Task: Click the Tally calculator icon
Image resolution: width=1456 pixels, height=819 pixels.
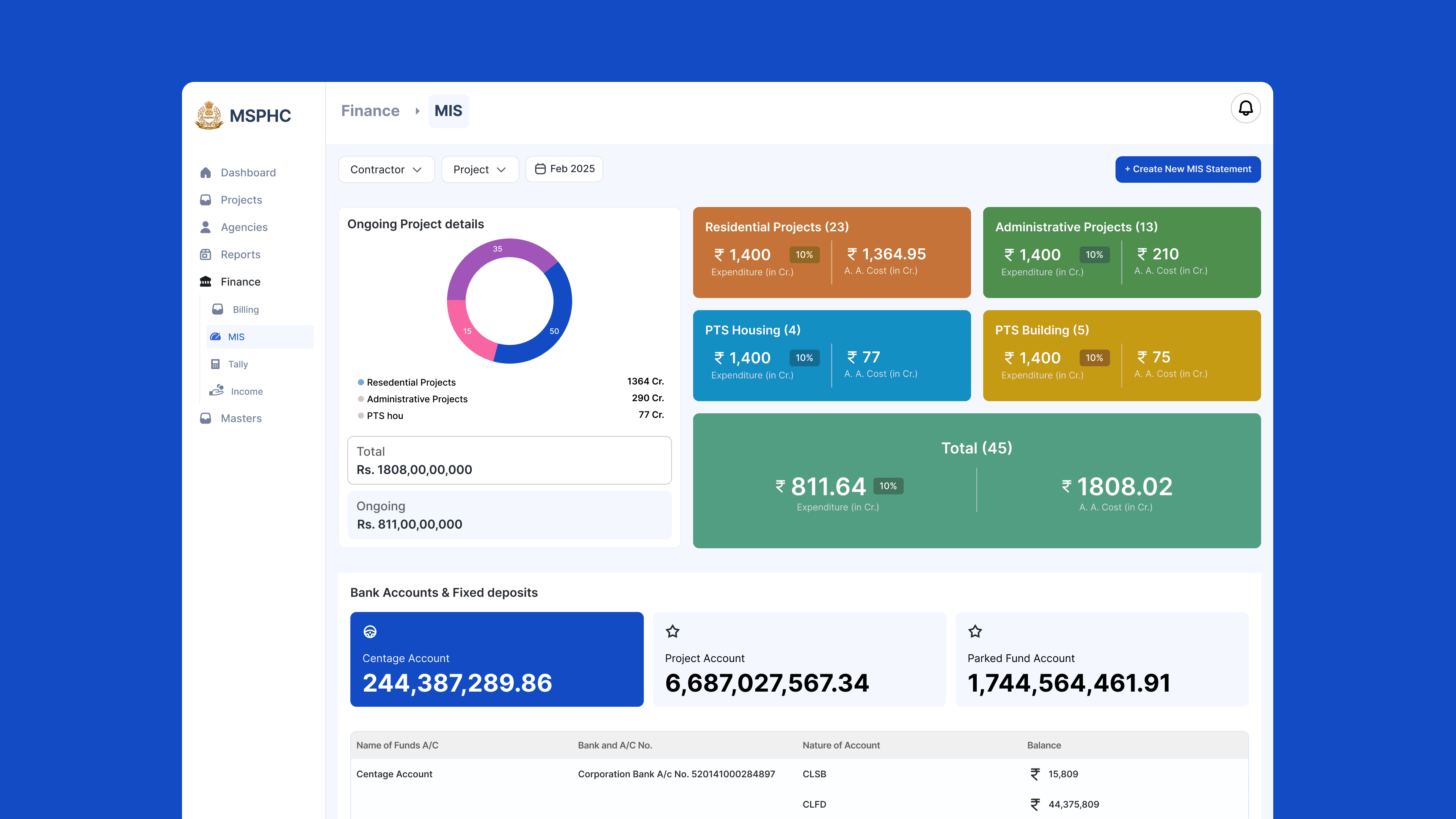Action: [x=215, y=364]
